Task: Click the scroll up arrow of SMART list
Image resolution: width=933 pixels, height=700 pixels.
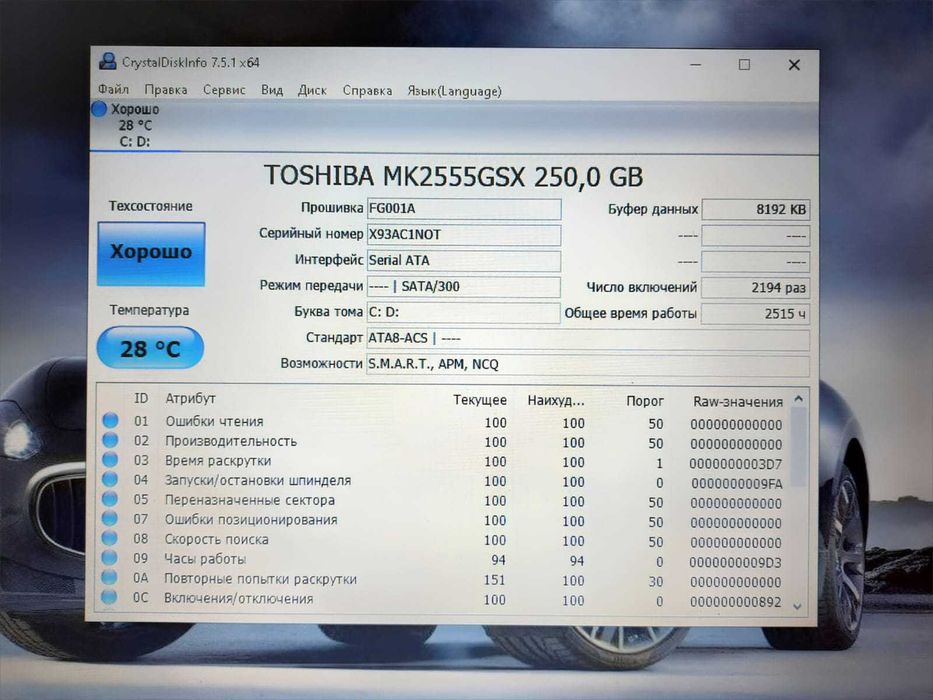Action: click(x=799, y=399)
